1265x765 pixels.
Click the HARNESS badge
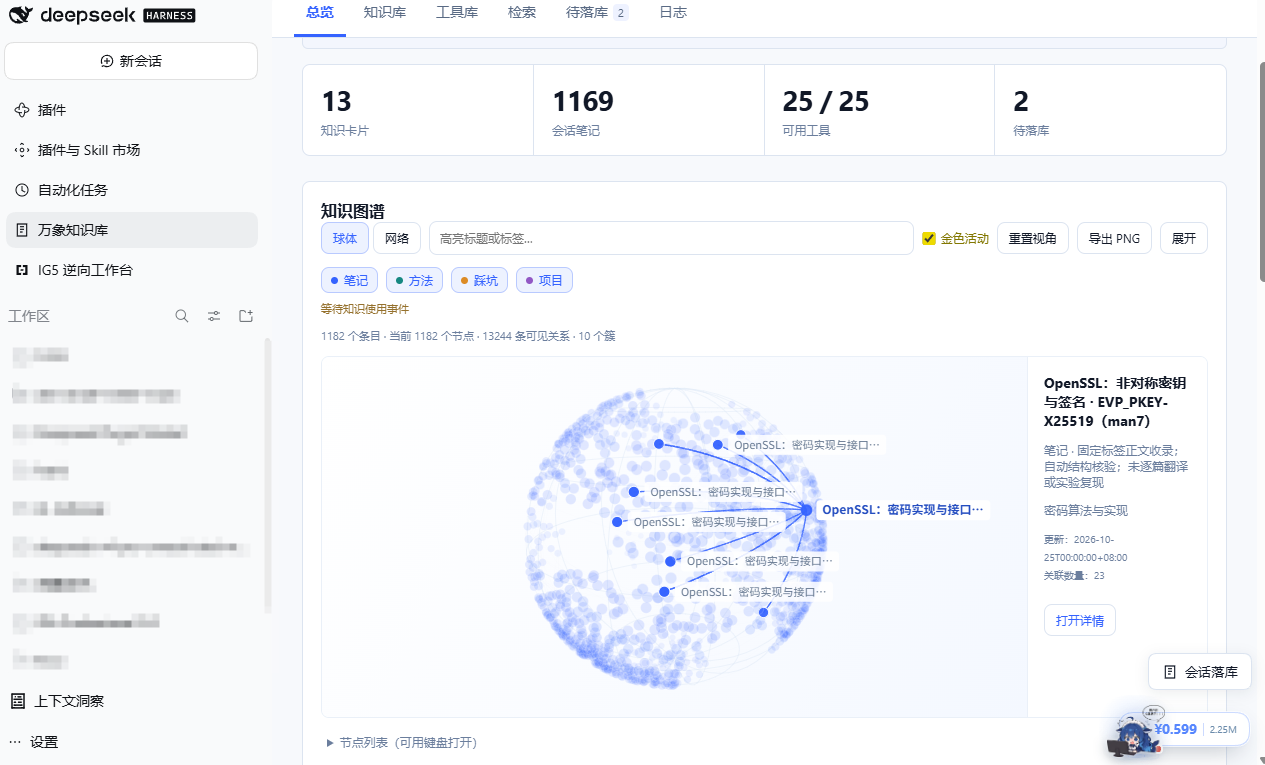pyautogui.click(x=169, y=15)
